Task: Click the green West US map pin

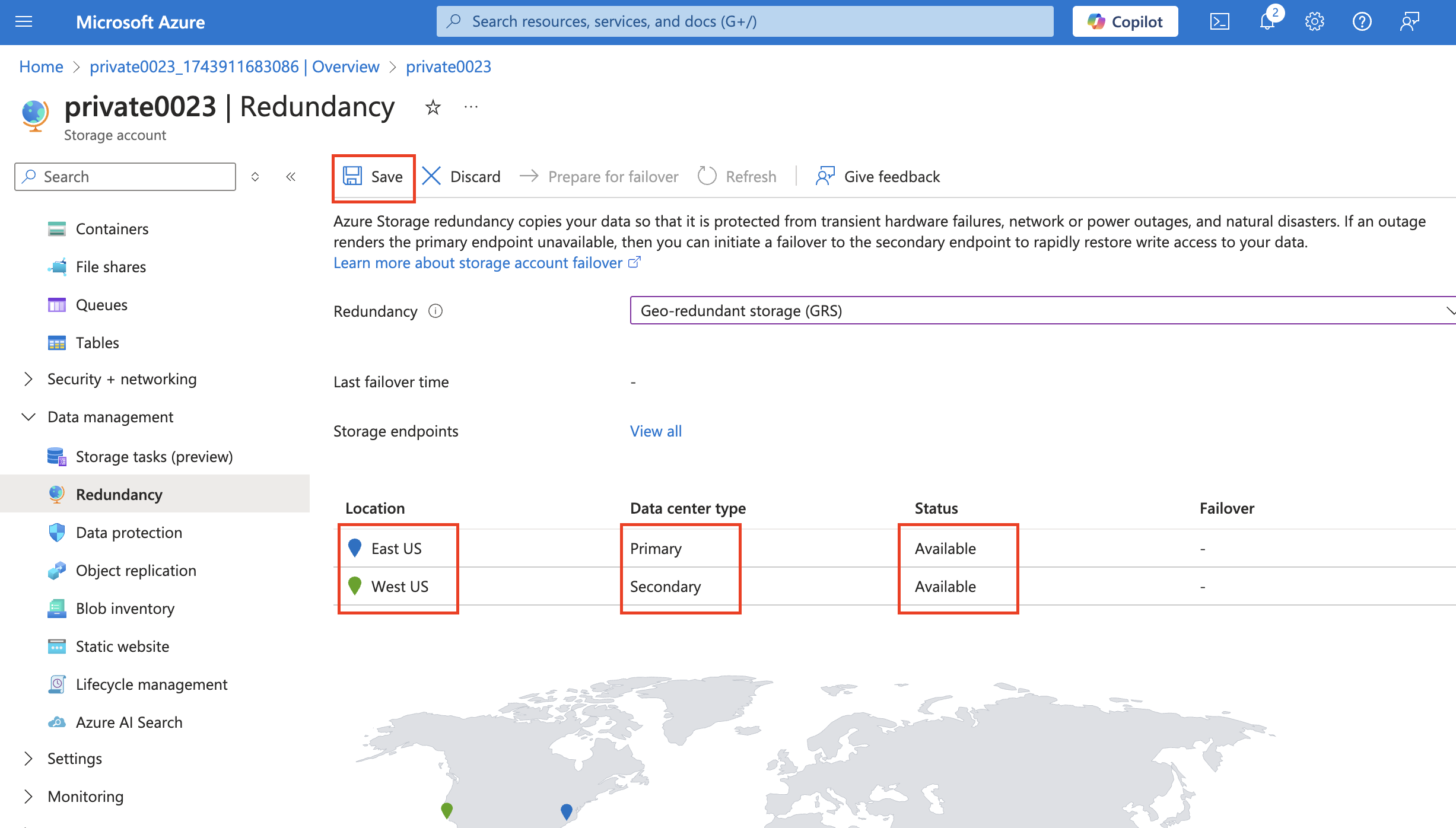Action: [447, 810]
